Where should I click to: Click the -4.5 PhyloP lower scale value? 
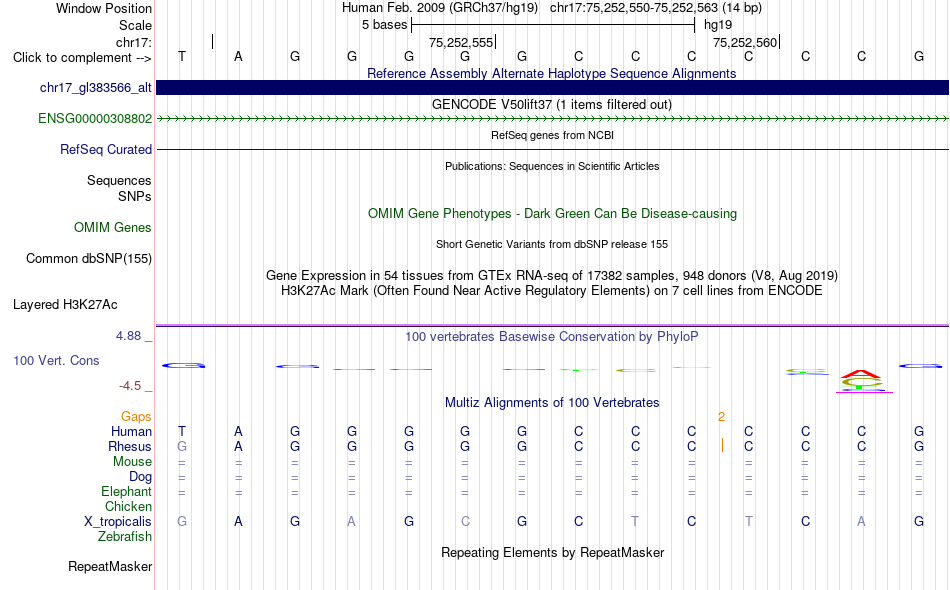coord(130,386)
